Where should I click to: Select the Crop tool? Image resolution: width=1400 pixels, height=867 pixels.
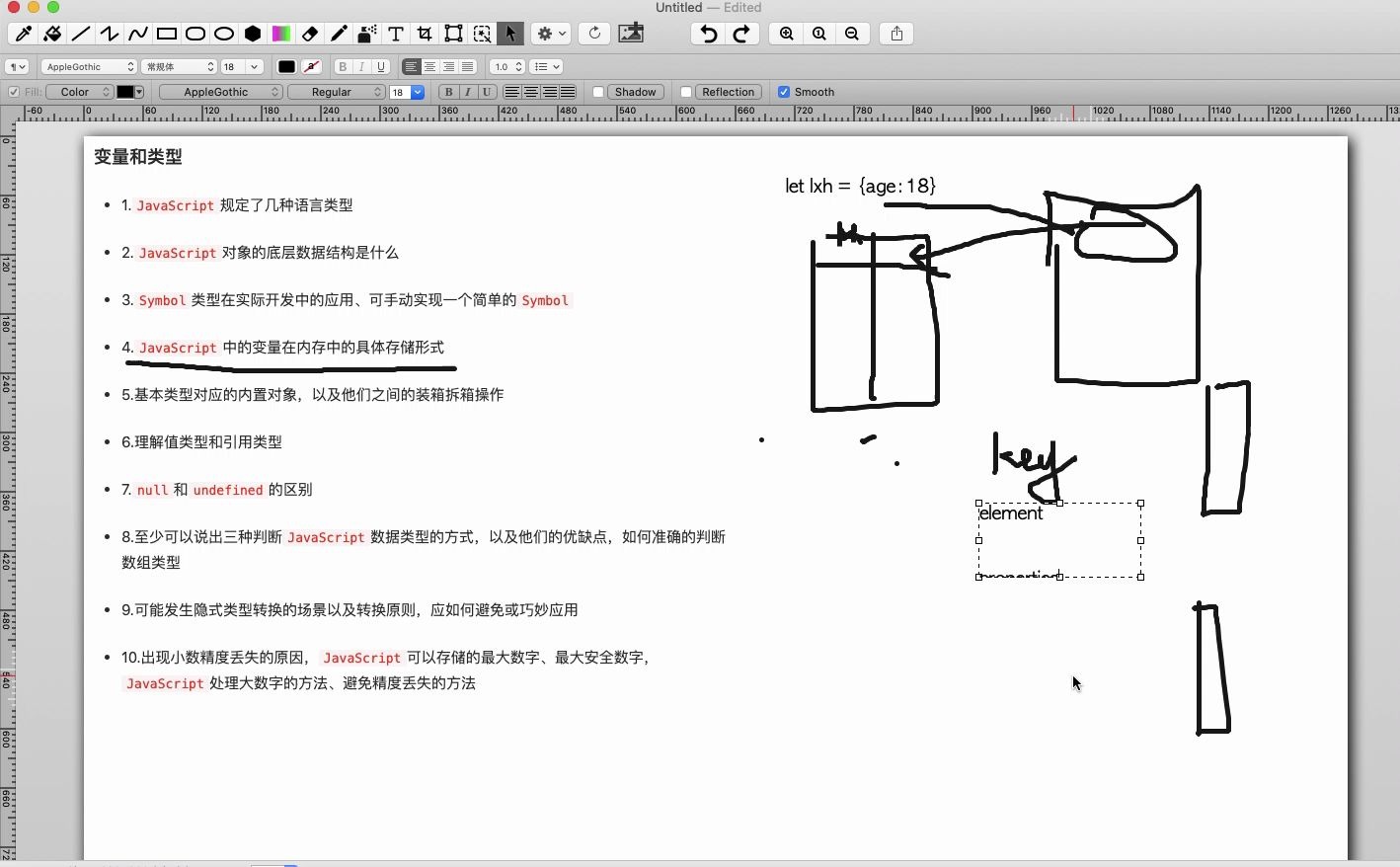point(424,34)
